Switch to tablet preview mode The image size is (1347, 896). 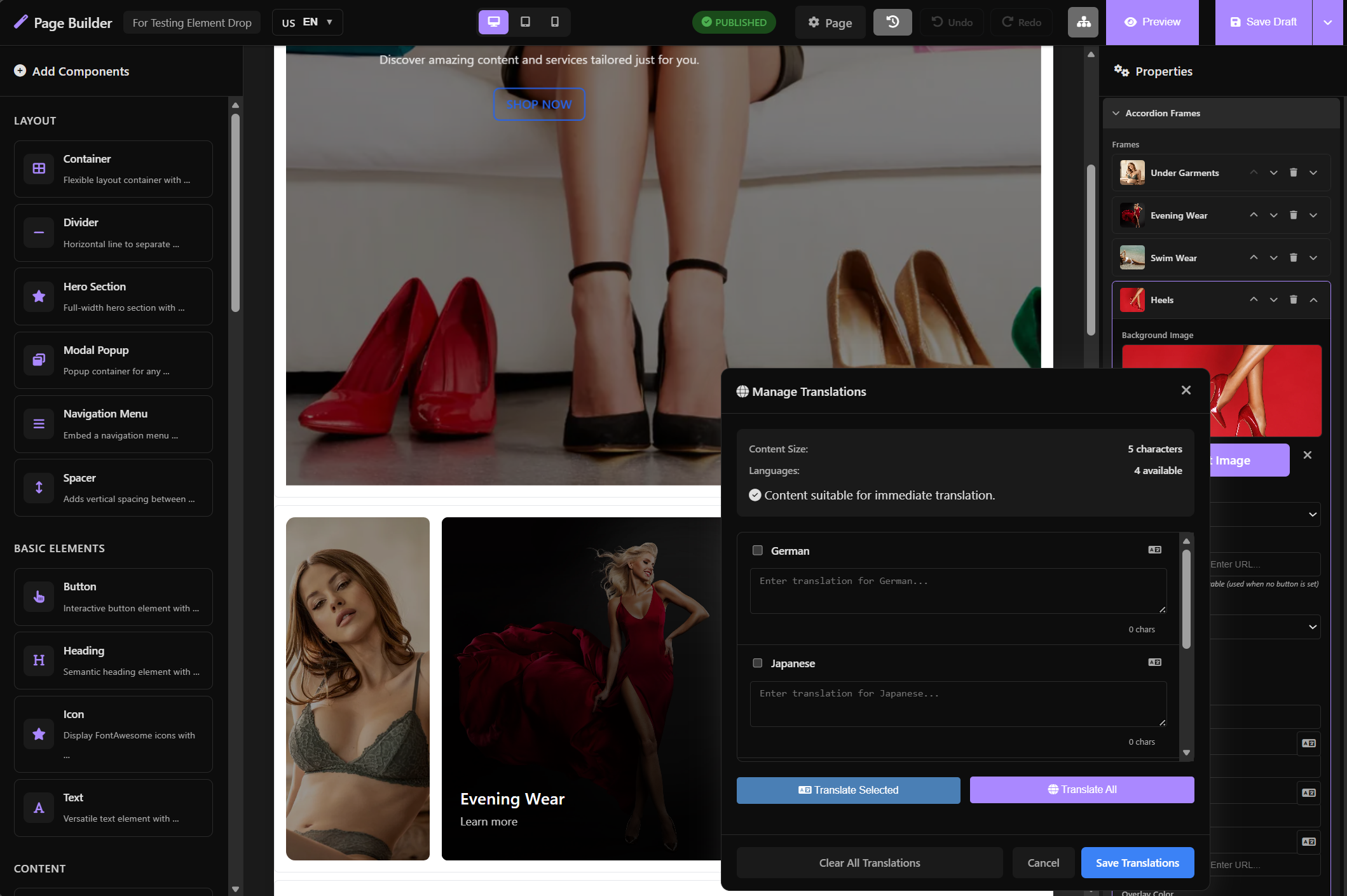524,22
